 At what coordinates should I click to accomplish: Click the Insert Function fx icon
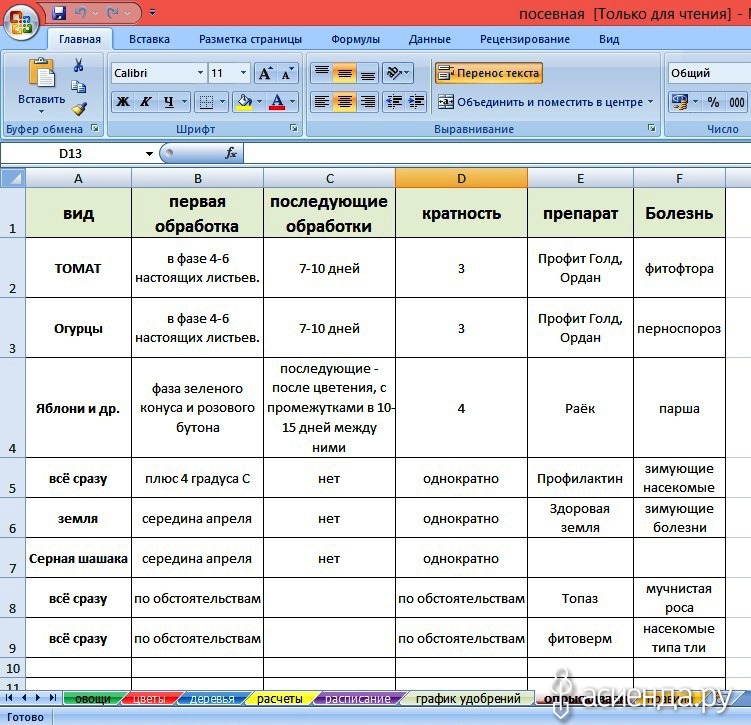point(230,153)
